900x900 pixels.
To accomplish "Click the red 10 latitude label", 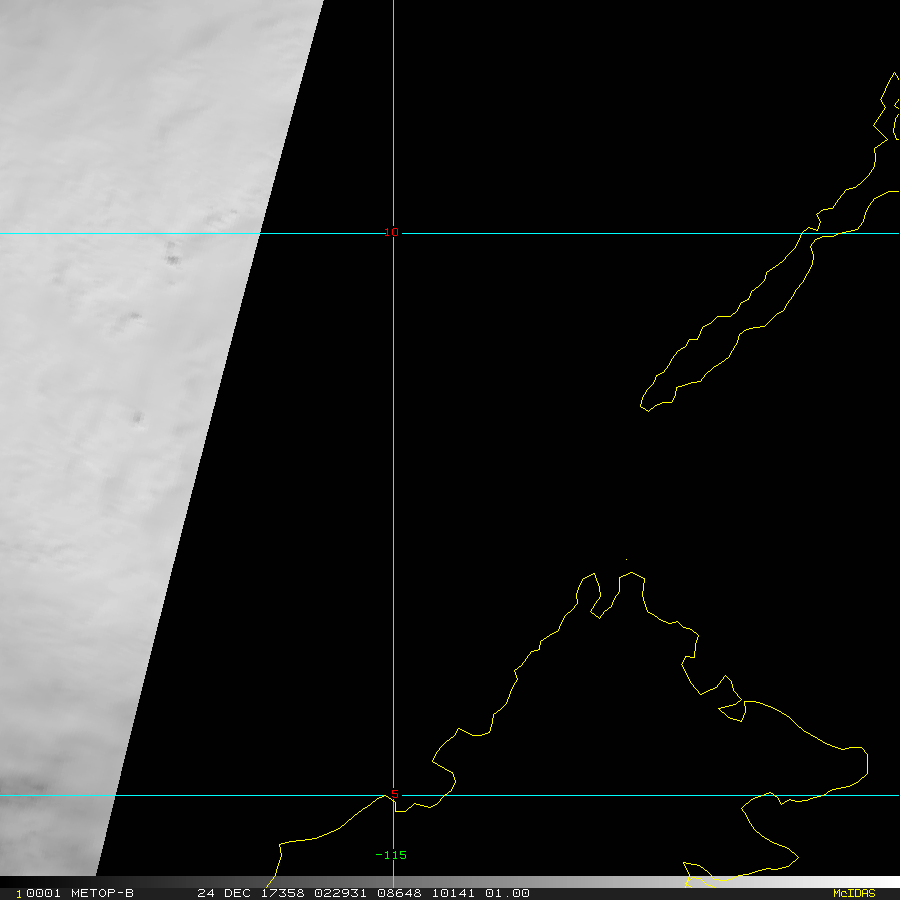I will coord(392,232).
